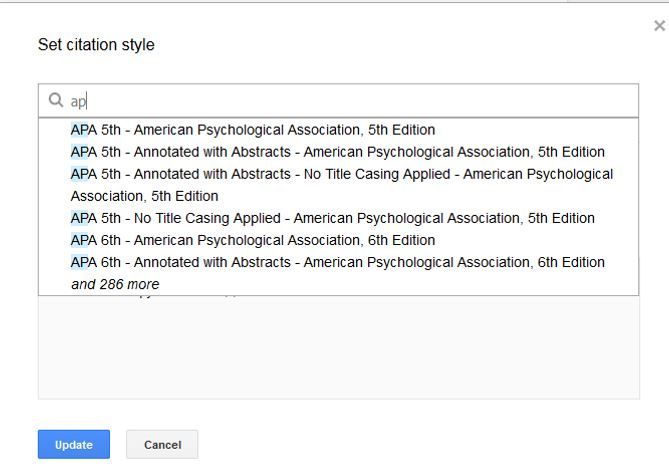Image resolution: width=669 pixels, height=469 pixels.
Task: Click the Cancel button
Action: (162, 445)
